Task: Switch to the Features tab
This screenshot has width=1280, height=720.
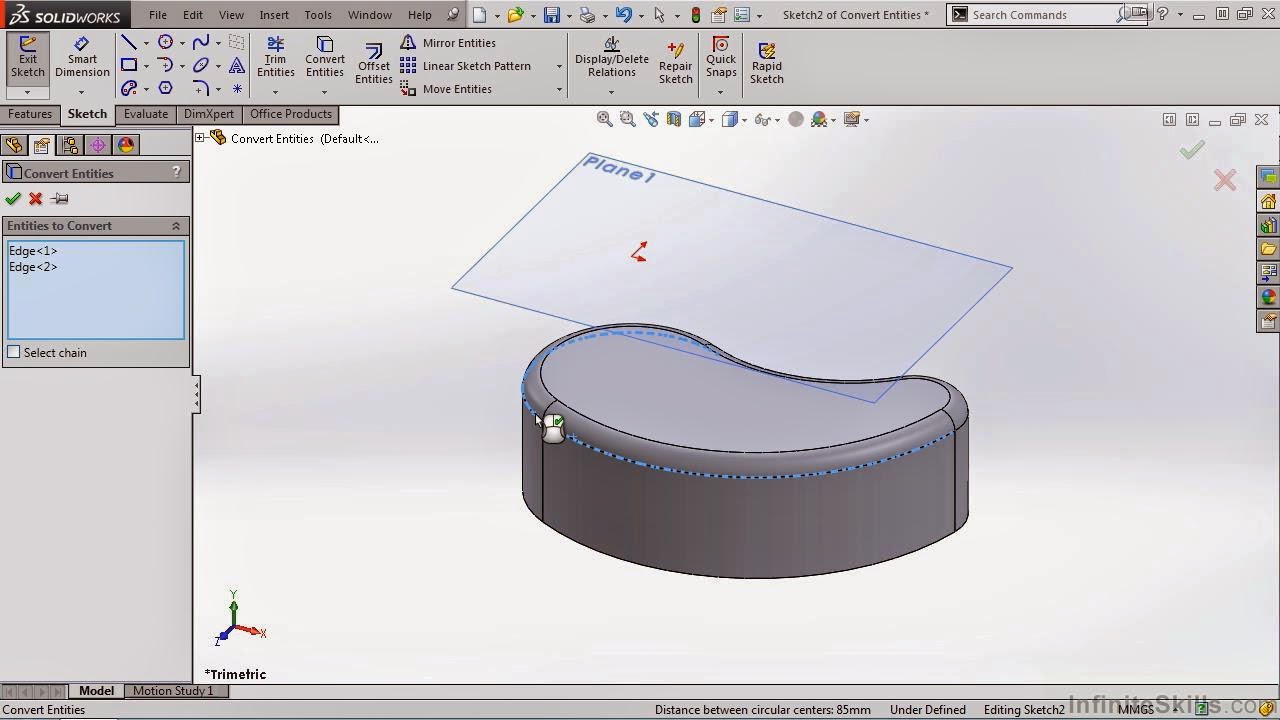Action: 30,114
